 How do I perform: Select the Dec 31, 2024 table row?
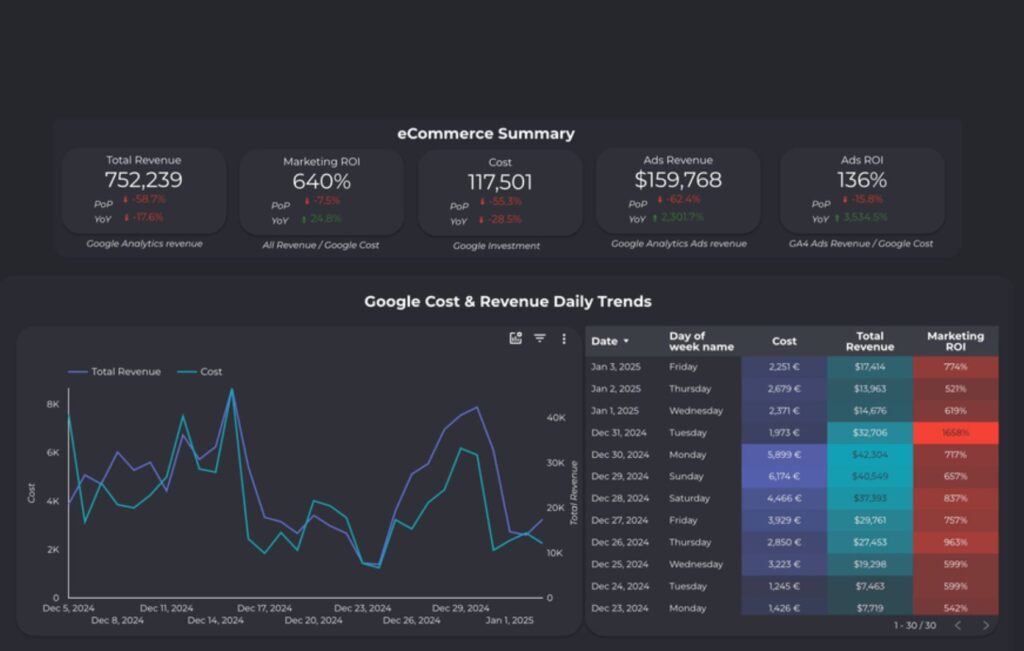pos(618,433)
